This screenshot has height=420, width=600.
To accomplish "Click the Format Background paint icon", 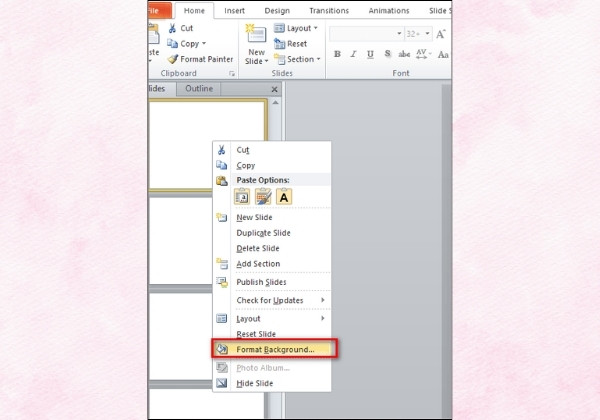I will pyautogui.click(x=222, y=349).
